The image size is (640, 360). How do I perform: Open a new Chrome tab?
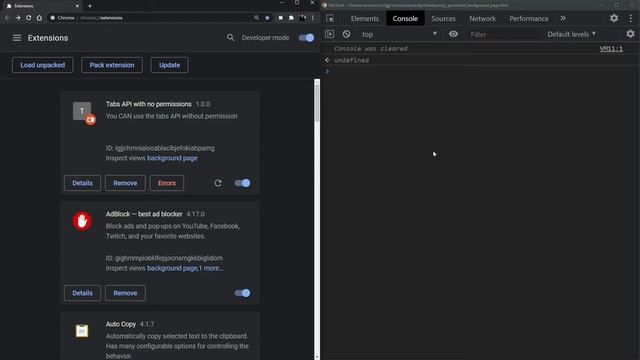(90, 6)
